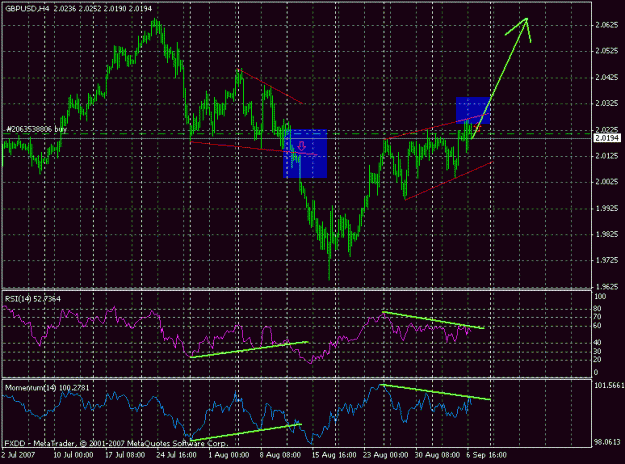Screen dimensions: 625x464
Task: Click the 1.9925 price axis label
Action: (606, 208)
